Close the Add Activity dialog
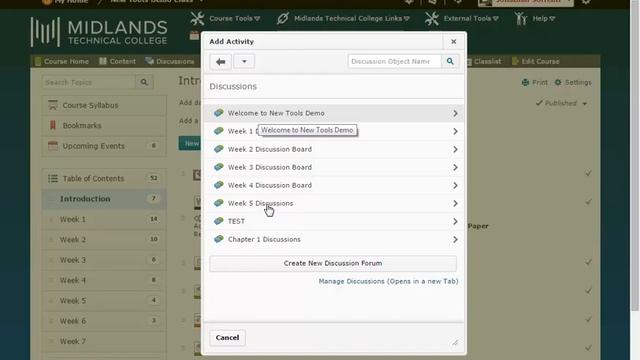Viewport: 640px width, 360px height. [x=453, y=42]
